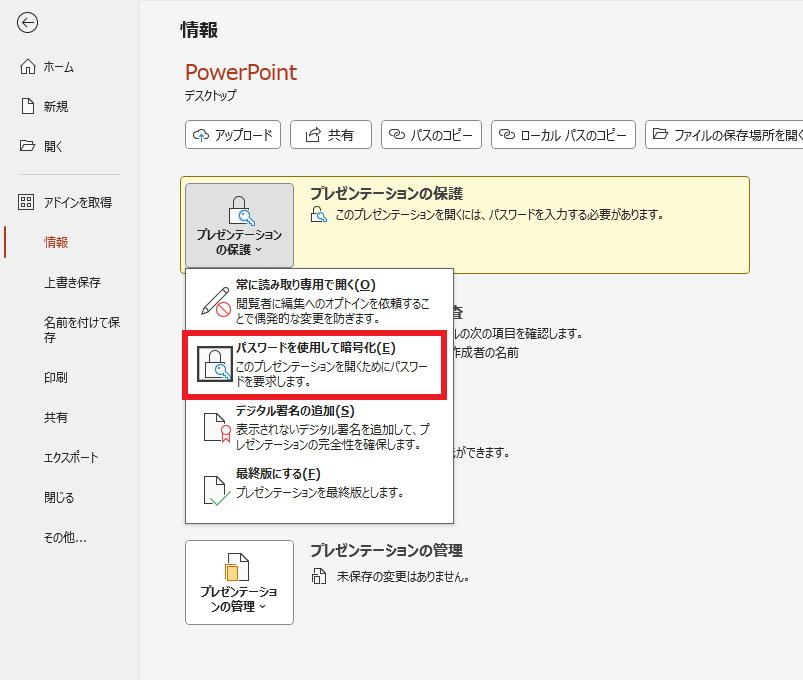This screenshot has height=680, width=803.
Task: Click the ローカル パスのコピー button
Action: click(x=563, y=135)
